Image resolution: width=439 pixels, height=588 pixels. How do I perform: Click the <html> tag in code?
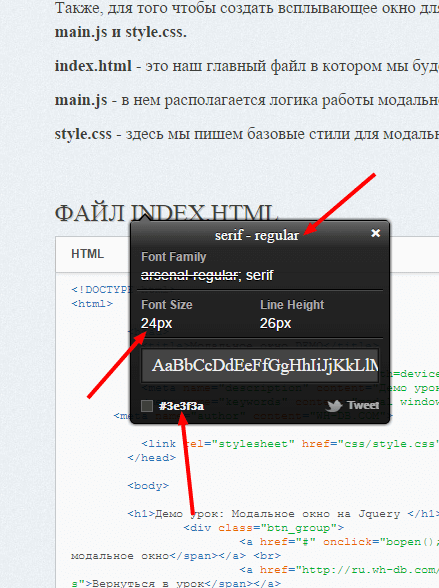pos(92,304)
